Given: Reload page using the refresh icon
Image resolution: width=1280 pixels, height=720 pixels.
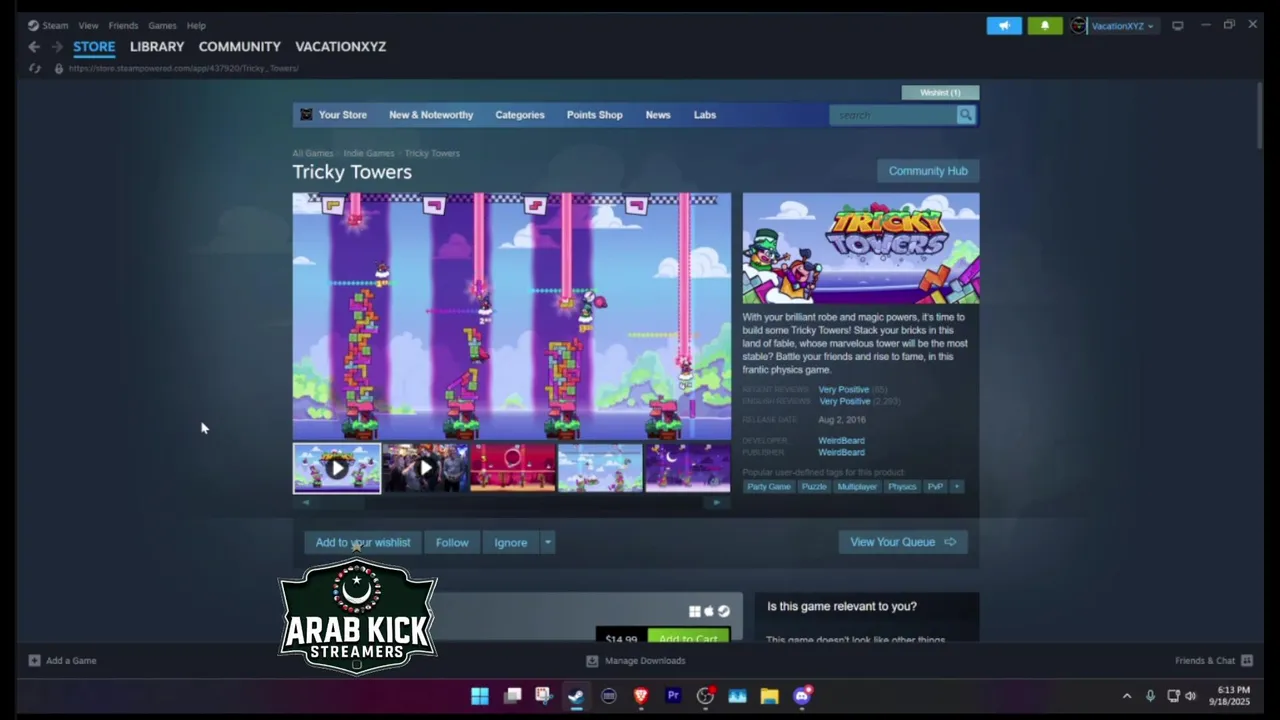Looking at the screenshot, I should pyautogui.click(x=34, y=68).
